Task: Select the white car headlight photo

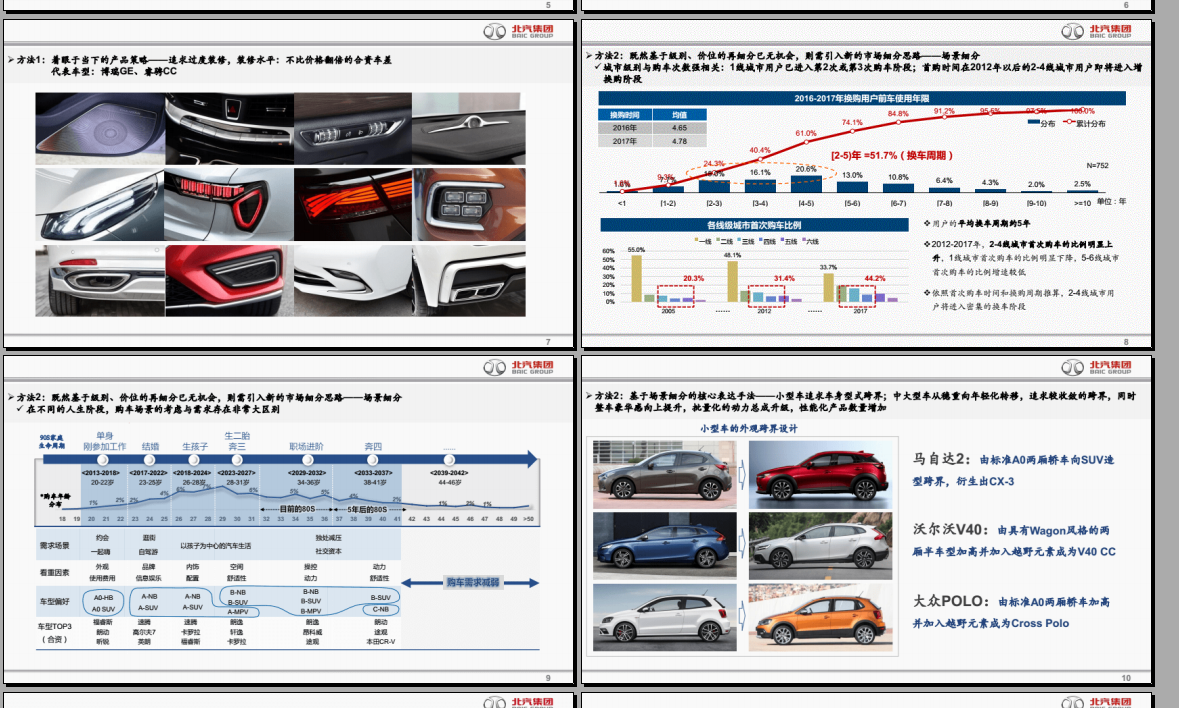Action: pyautogui.click(x=100, y=204)
